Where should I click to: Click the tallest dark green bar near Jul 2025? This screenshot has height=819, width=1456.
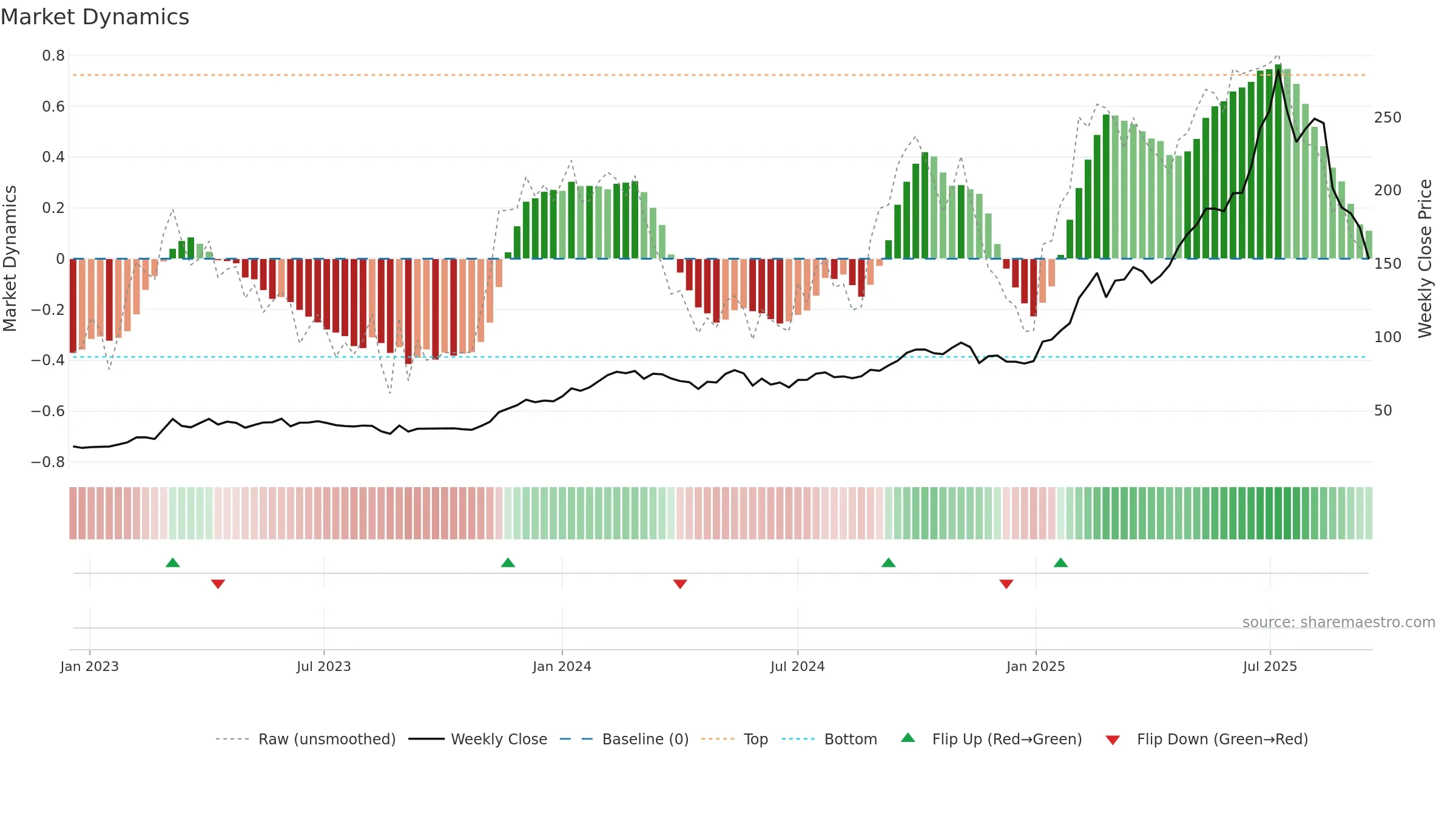tap(1278, 161)
